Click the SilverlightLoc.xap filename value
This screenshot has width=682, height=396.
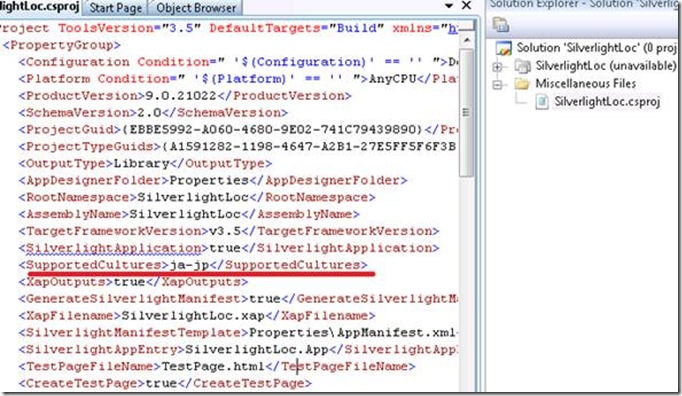(x=193, y=316)
